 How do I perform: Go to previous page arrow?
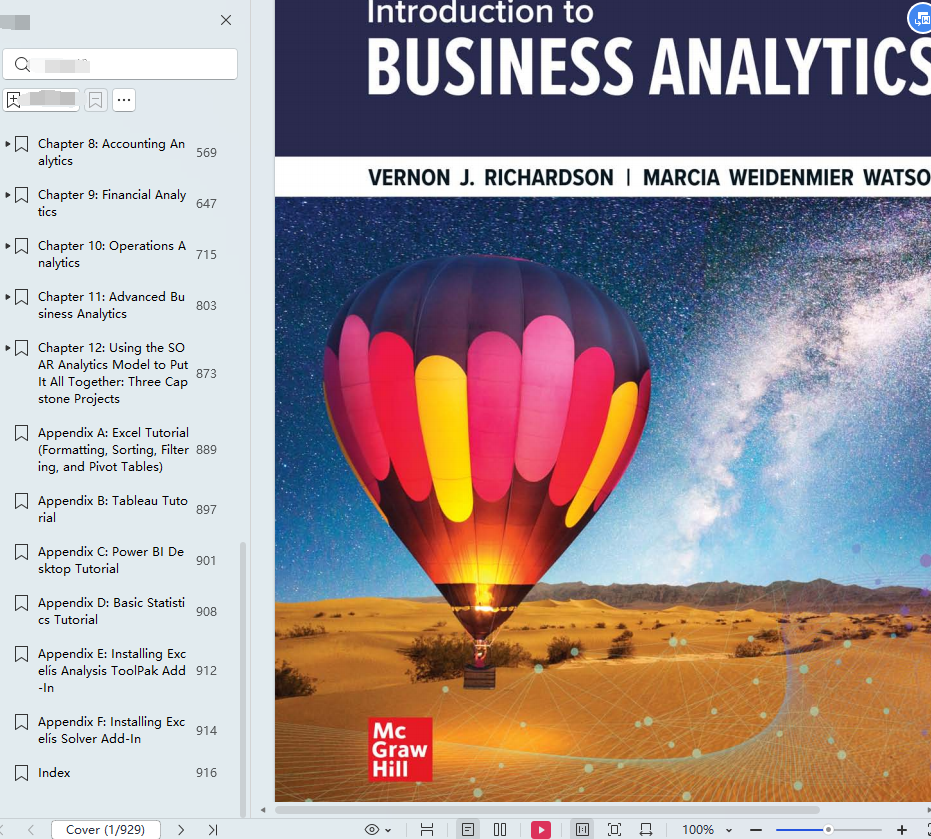tap(31, 830)
